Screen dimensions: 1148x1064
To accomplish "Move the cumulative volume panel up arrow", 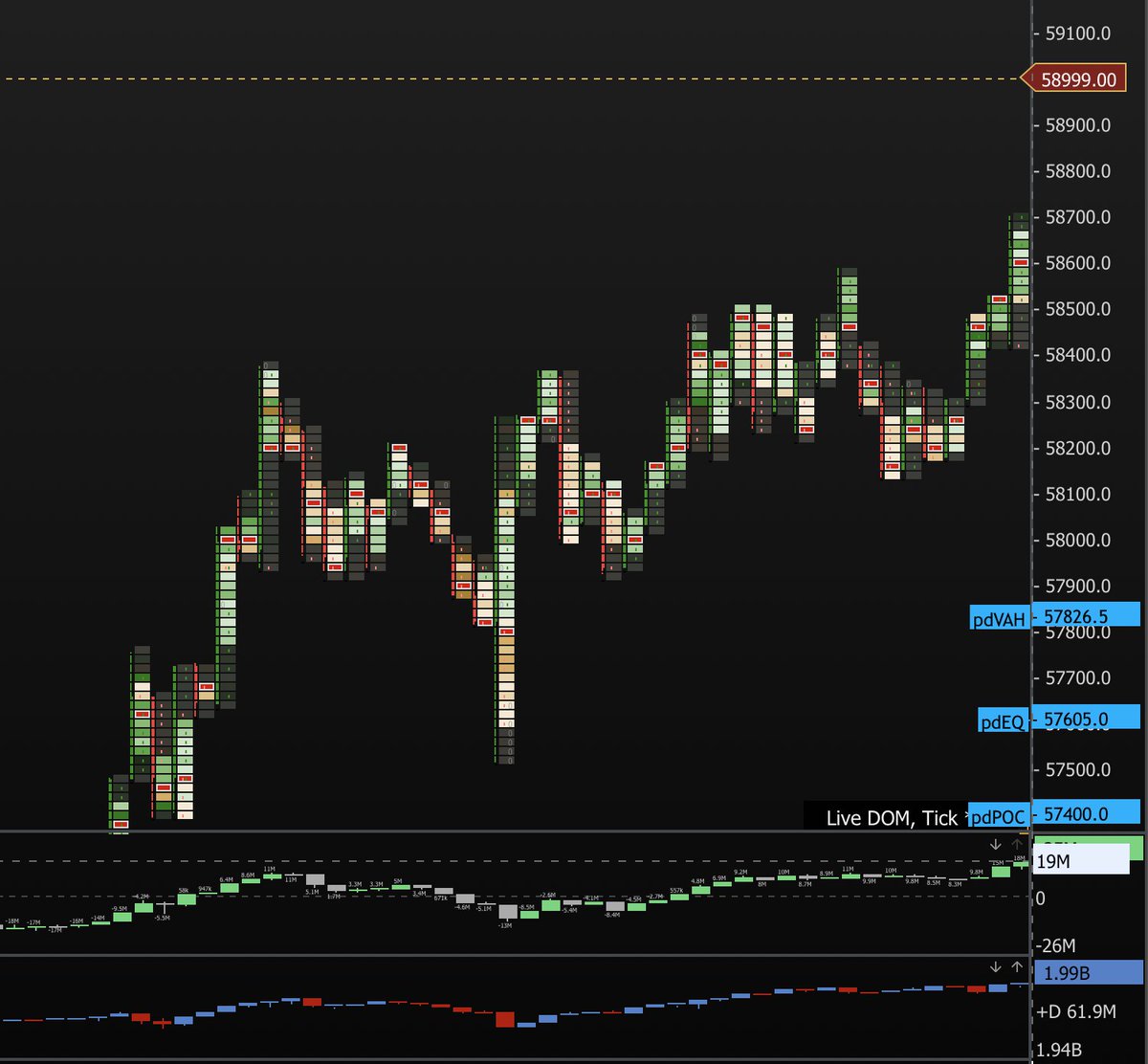I will [x=1015, y=966].
